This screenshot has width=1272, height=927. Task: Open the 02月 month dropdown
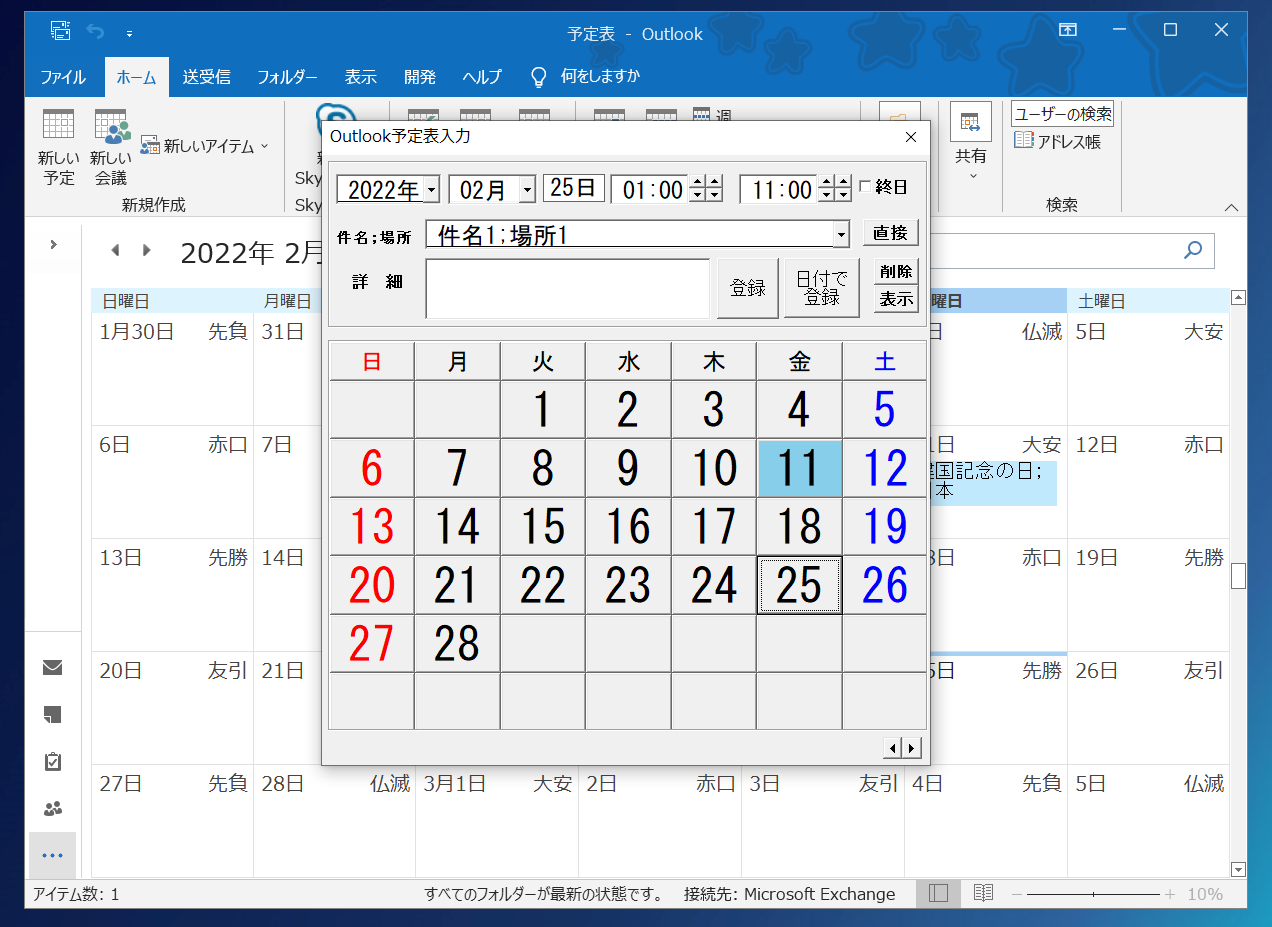click(528, 189)
